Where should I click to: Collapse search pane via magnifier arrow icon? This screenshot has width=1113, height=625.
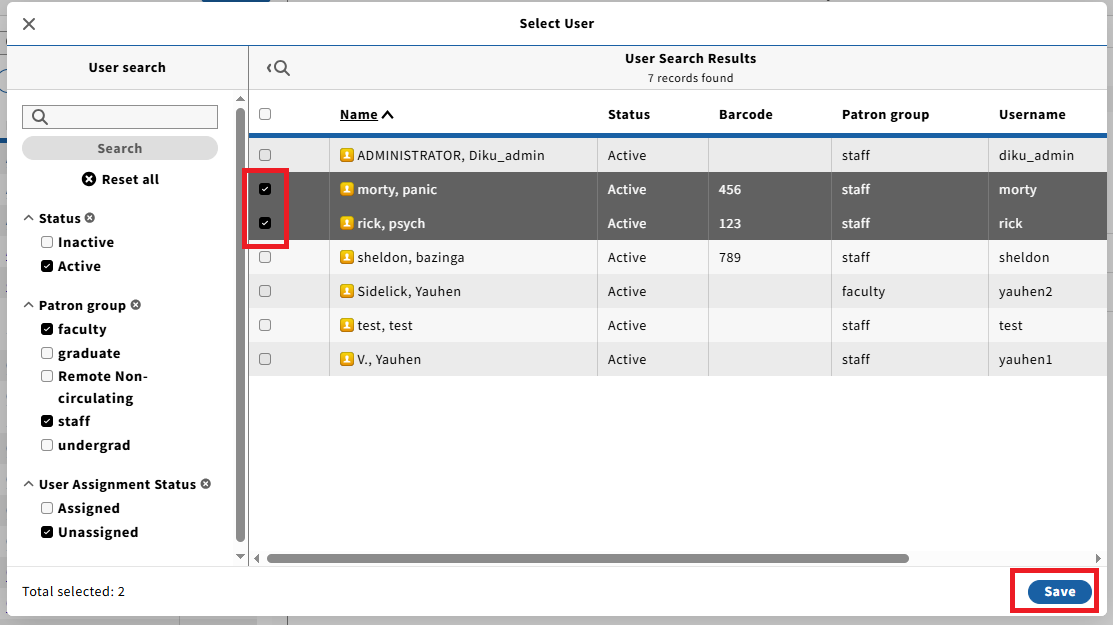tap(278, 68)
